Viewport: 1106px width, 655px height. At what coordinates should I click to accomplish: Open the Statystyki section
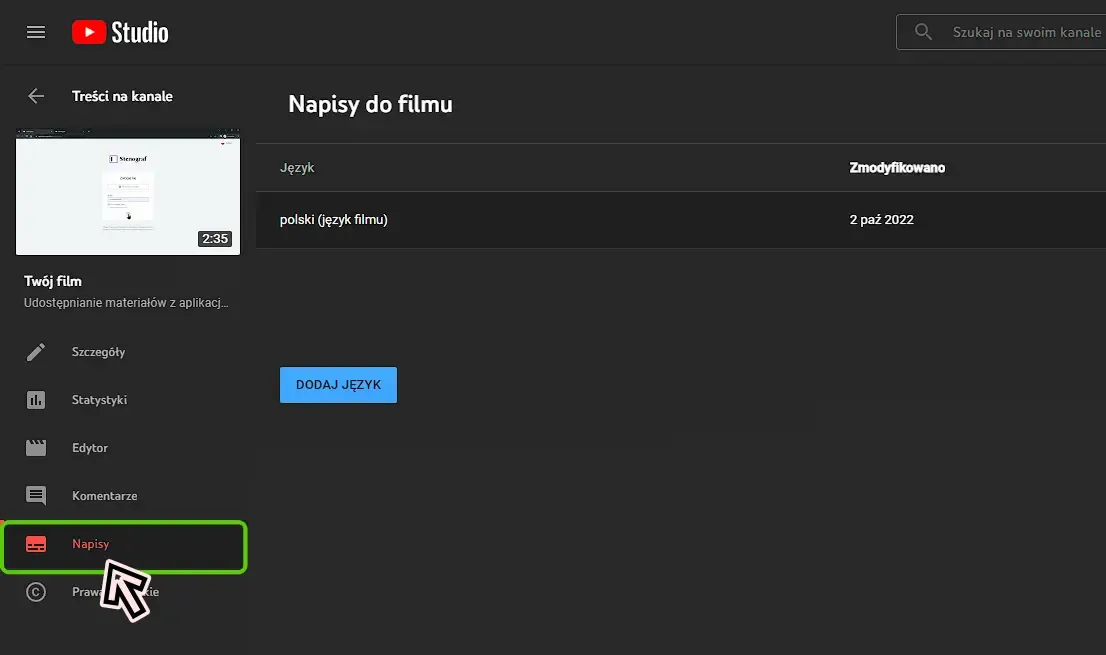pyautogui.click(x=99, y=400)
